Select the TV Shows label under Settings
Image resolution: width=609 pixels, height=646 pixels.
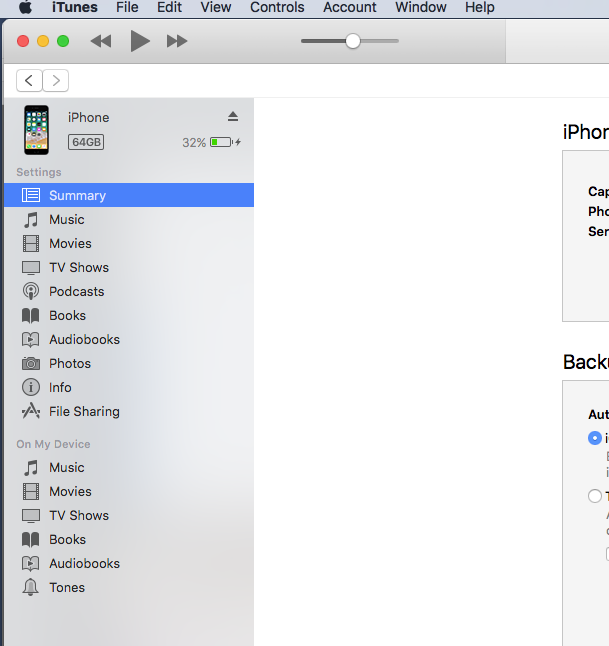(x=79, y=267)
